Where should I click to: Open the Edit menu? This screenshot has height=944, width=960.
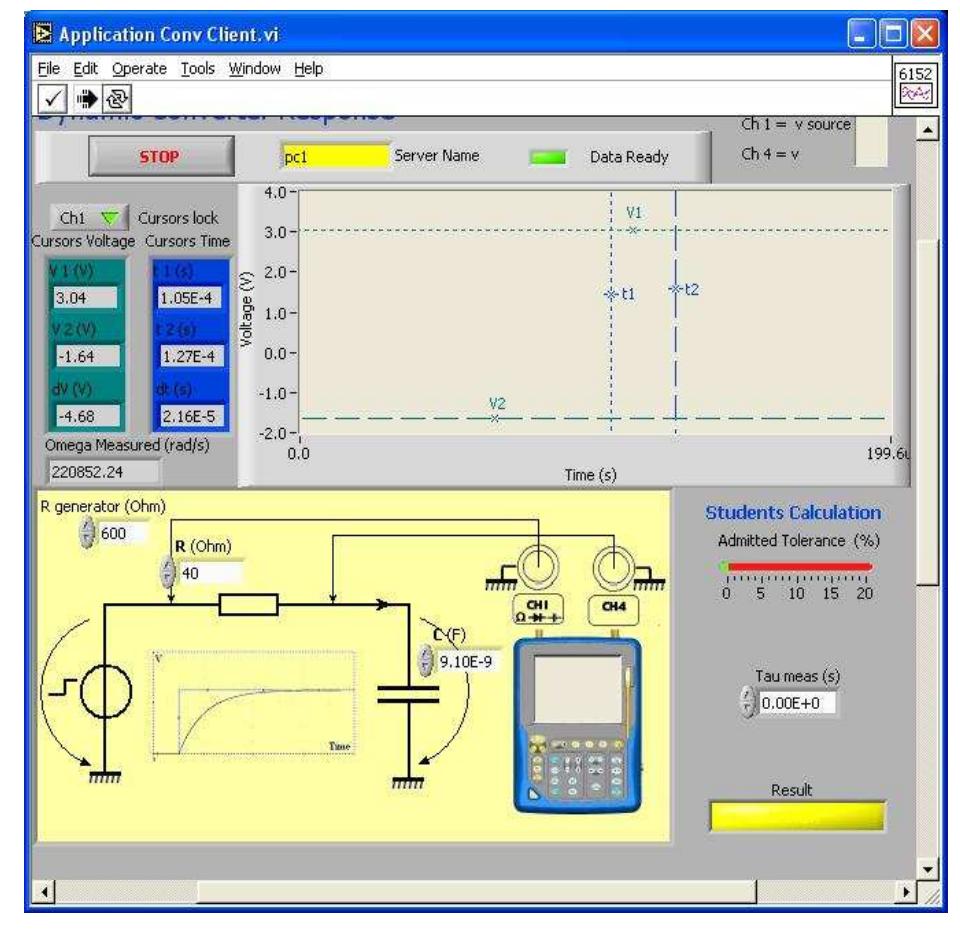pyautogui.click(x=85, y=69)
